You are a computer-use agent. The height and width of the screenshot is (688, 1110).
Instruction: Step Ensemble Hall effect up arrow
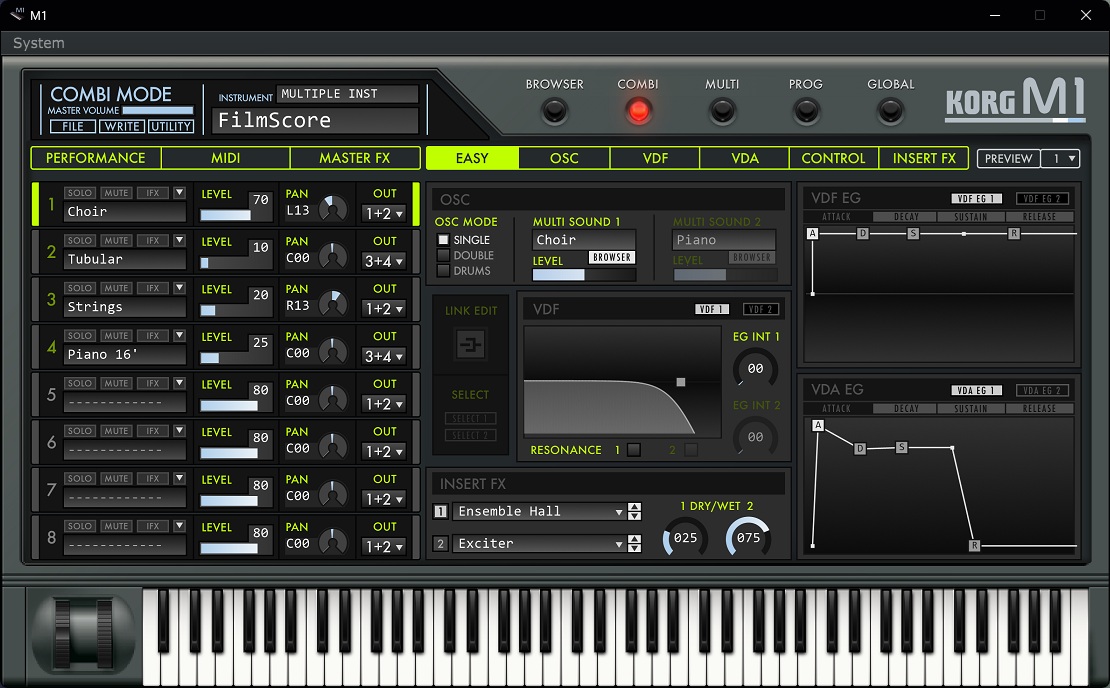tap(634, 507)
